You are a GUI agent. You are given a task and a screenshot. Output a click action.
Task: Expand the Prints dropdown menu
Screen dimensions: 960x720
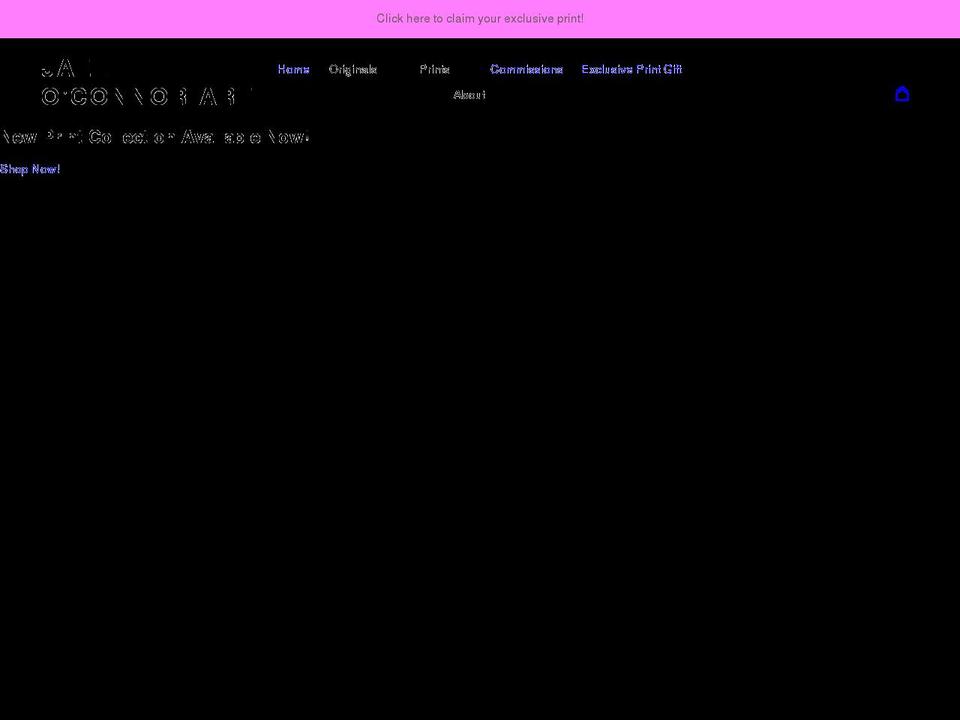[435, 69]
